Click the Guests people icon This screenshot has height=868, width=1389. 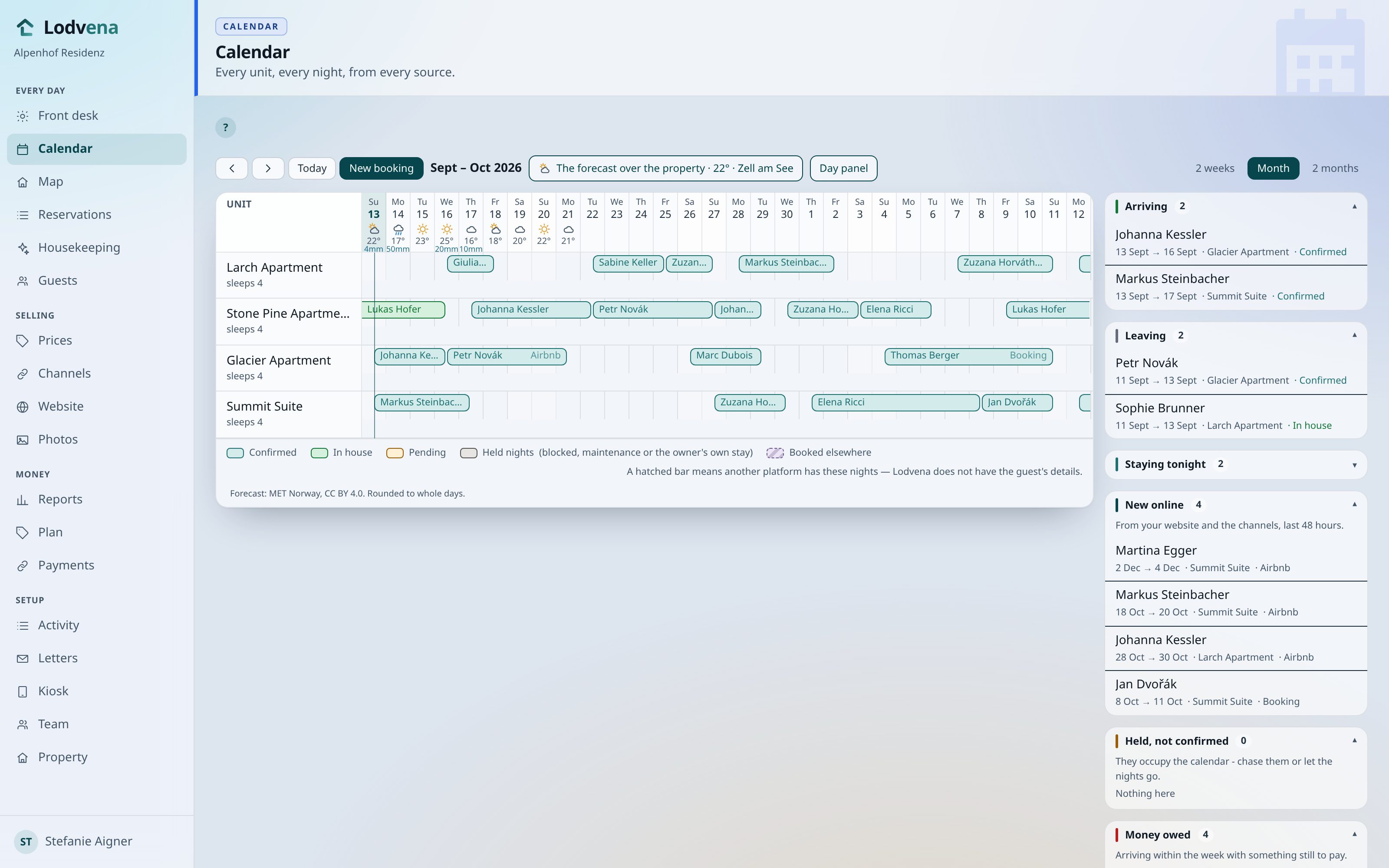(23, 281)
